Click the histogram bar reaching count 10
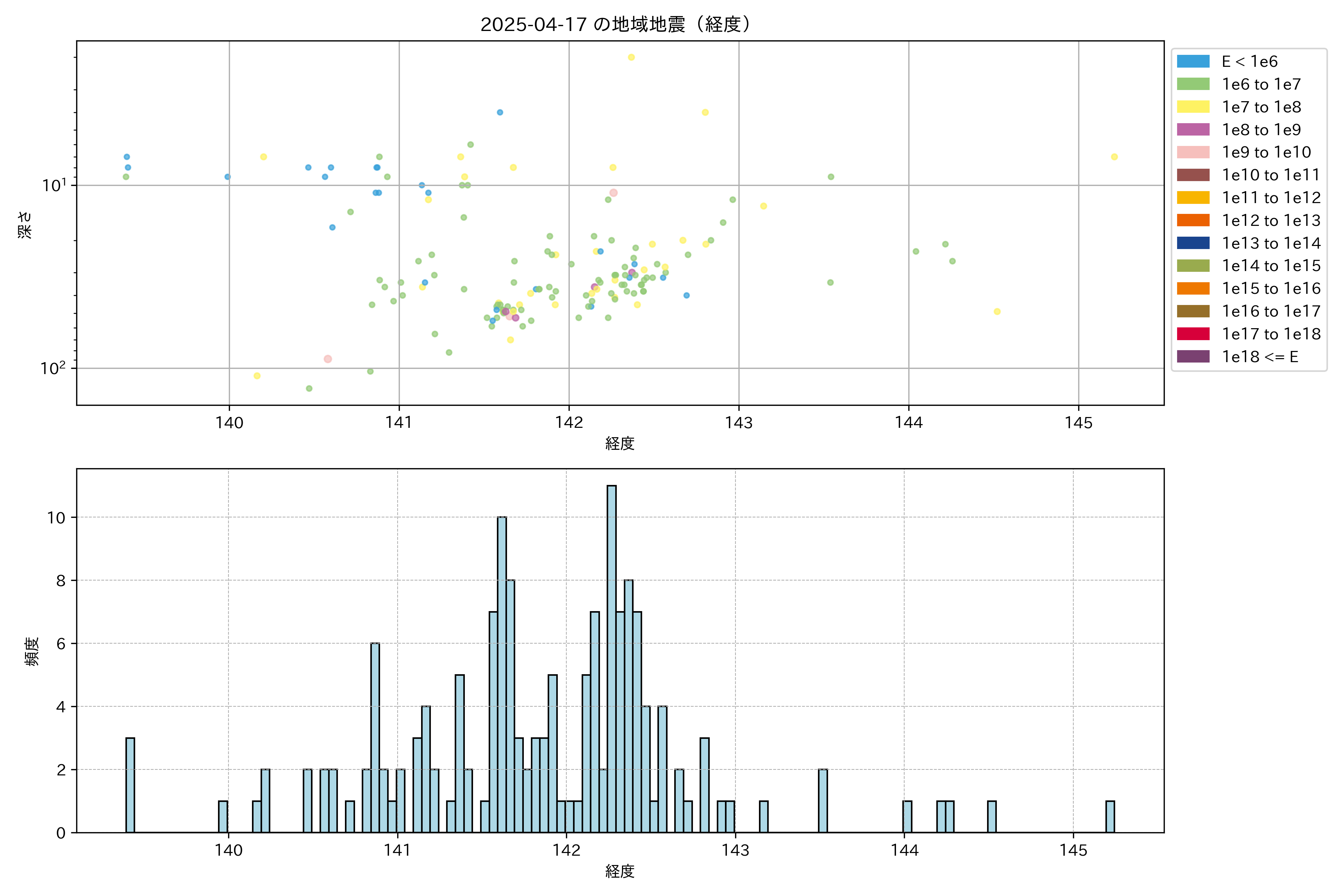This screenshot has width=1344, height=896. tap(502, 674)
